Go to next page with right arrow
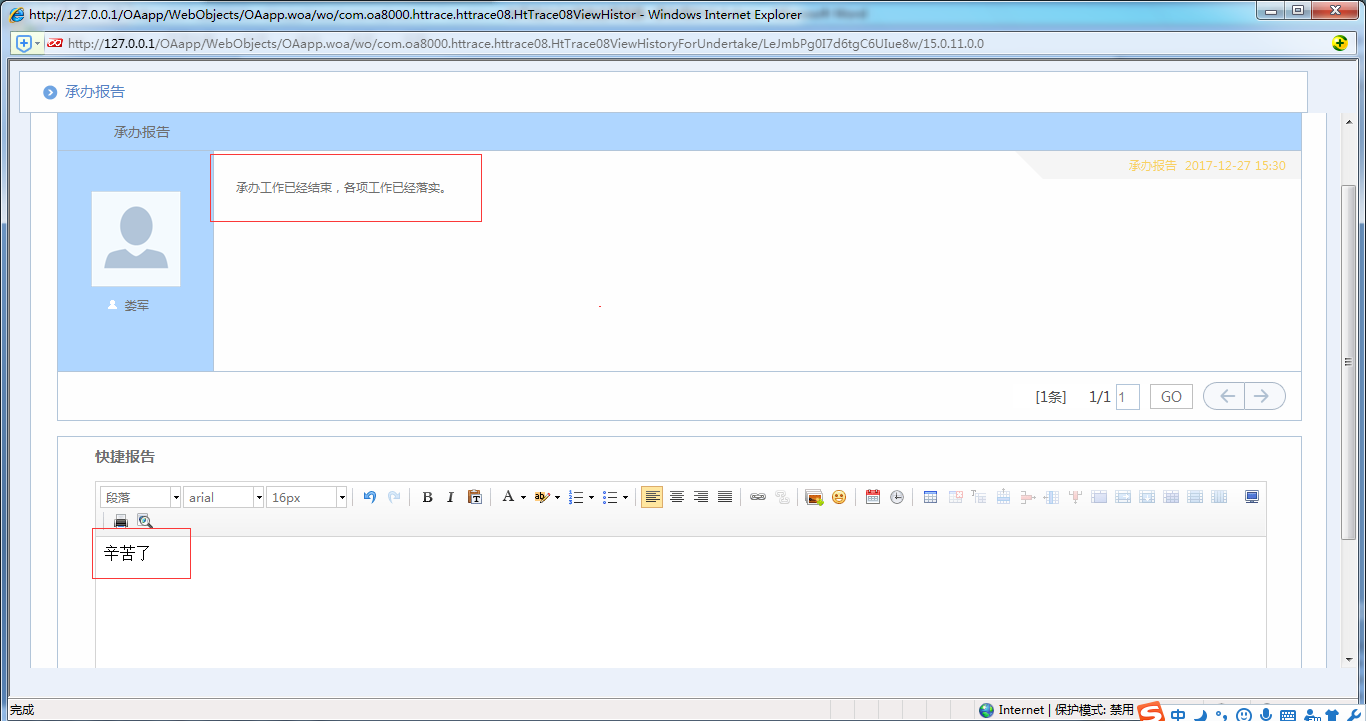1366x721 pixels. pos(1263,396)
